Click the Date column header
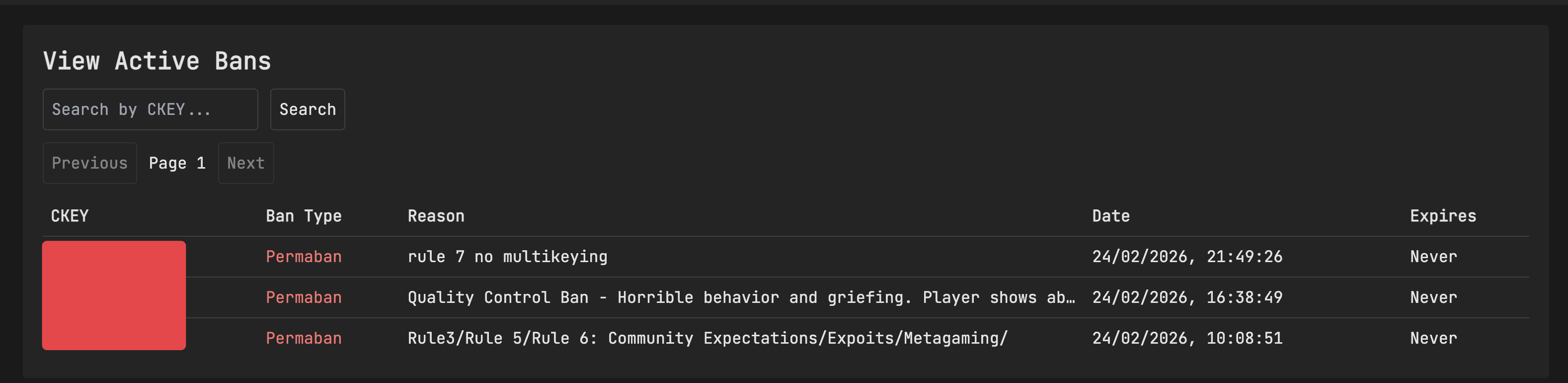1568x383 pixels. (1110, 216)
